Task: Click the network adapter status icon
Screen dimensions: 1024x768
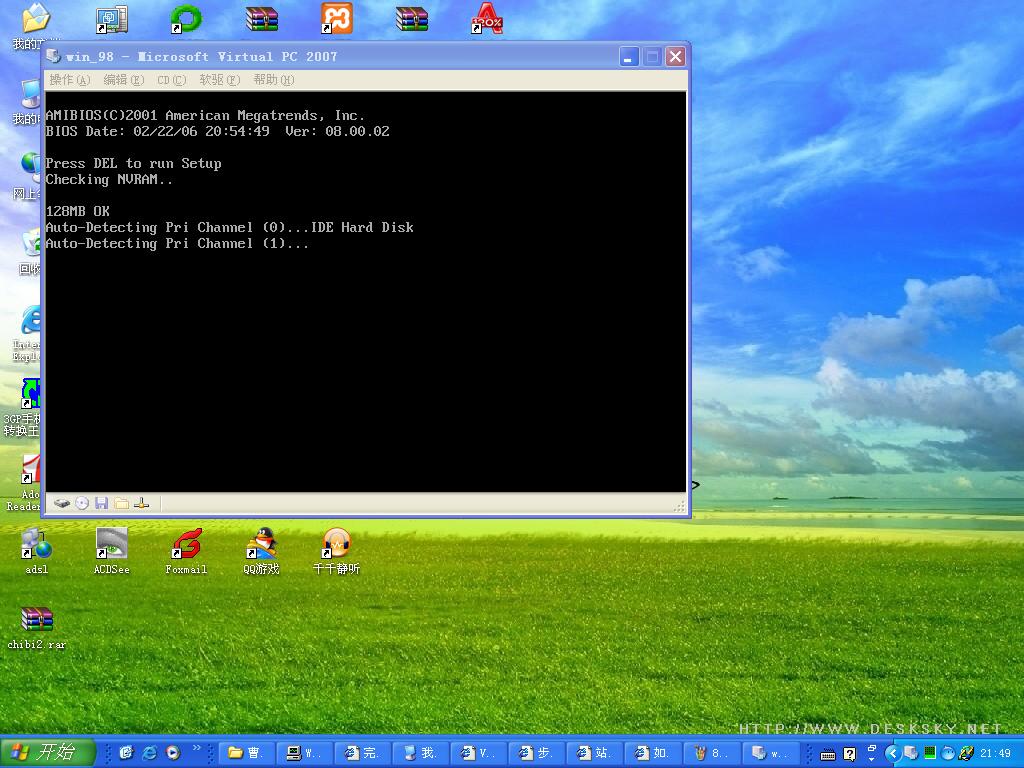Action: [141, 504]
